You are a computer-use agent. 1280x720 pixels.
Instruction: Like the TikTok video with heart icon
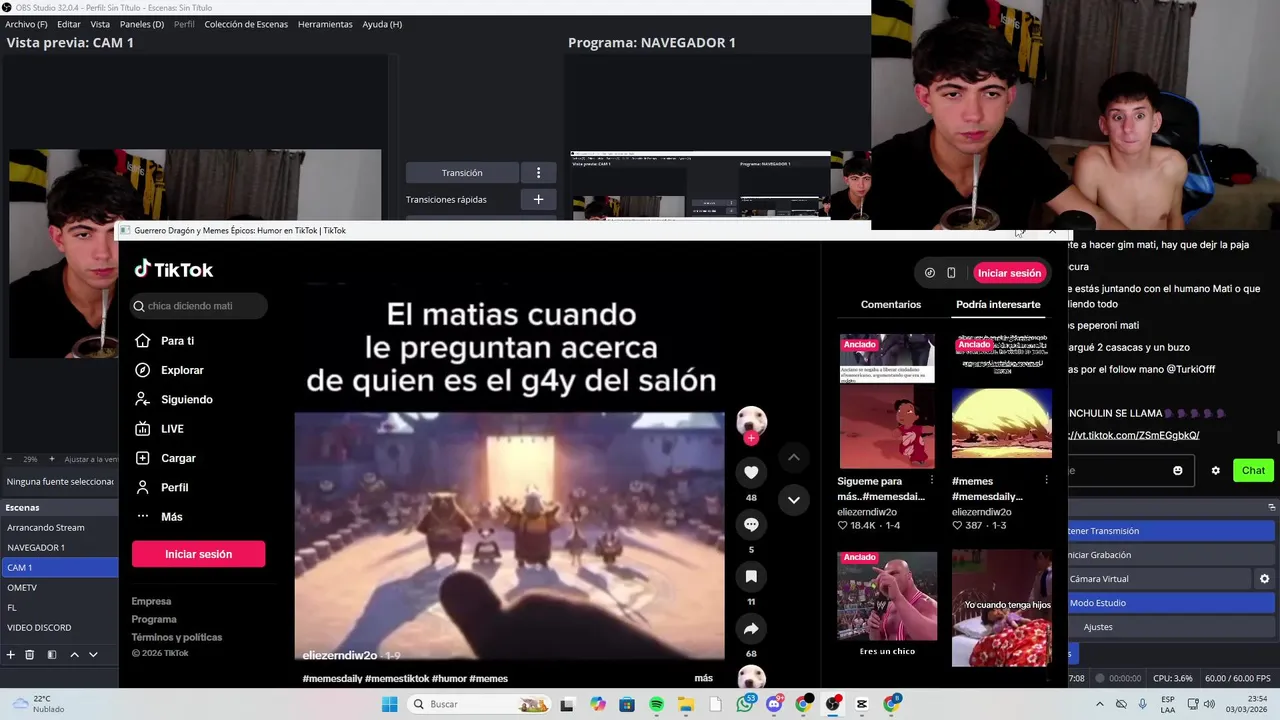tap(751, 472)
